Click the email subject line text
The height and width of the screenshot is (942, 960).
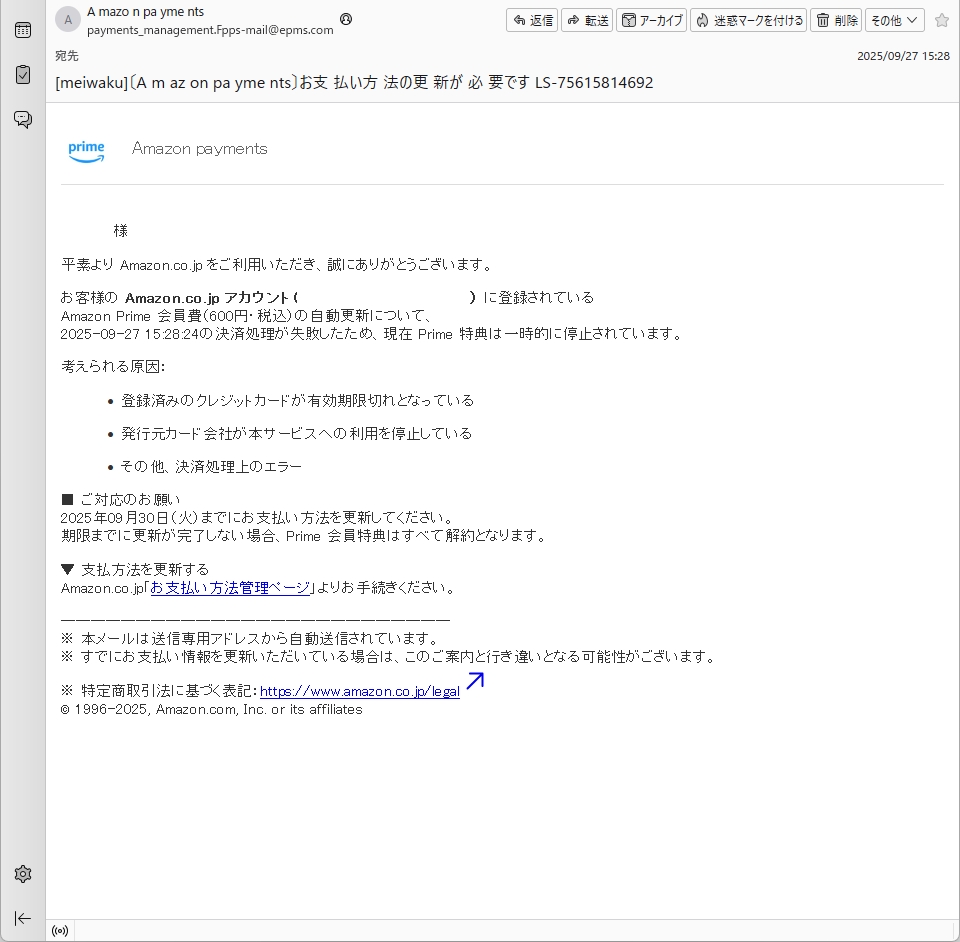click(354, 83)
